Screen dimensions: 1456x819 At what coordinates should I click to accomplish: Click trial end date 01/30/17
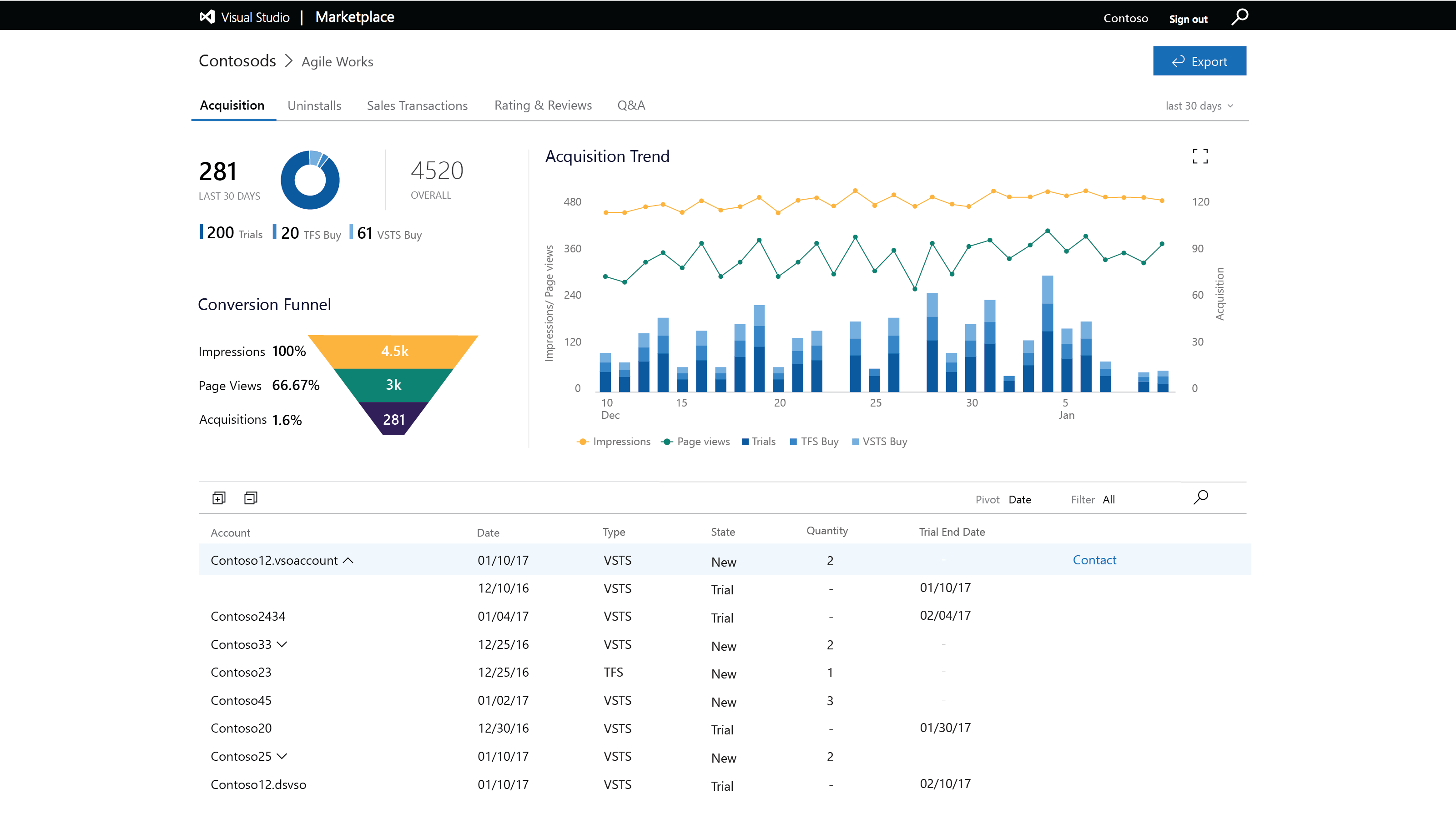click(945, 728)
